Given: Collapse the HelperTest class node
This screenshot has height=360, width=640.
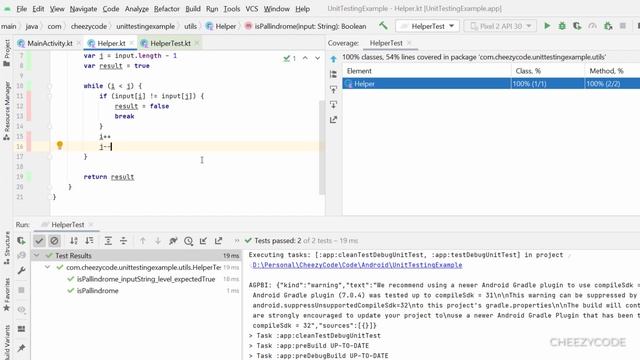Looking at the screenshot, I should 47,267.
